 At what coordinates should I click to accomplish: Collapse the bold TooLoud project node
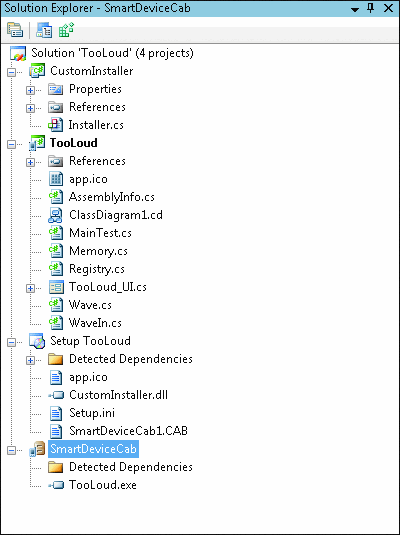click(11, 144)
